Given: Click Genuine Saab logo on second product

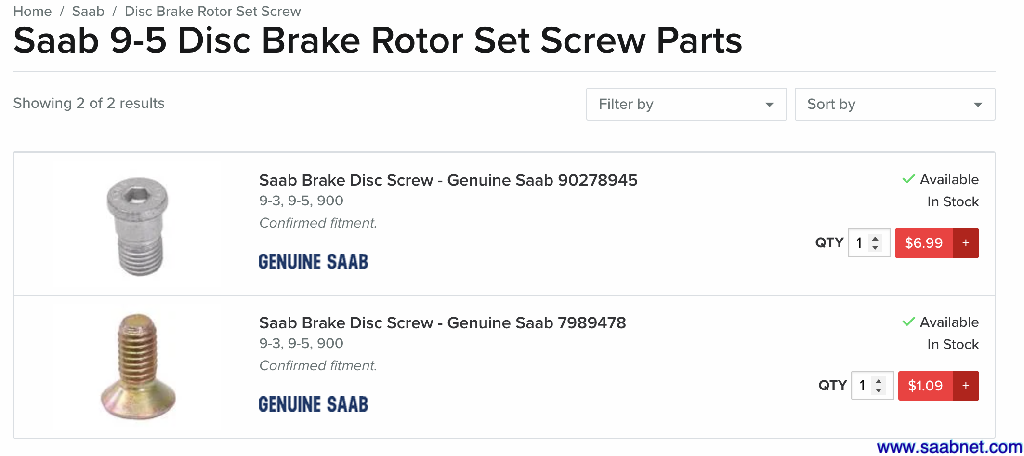Looking at the screenshot, I should [313, 405].
